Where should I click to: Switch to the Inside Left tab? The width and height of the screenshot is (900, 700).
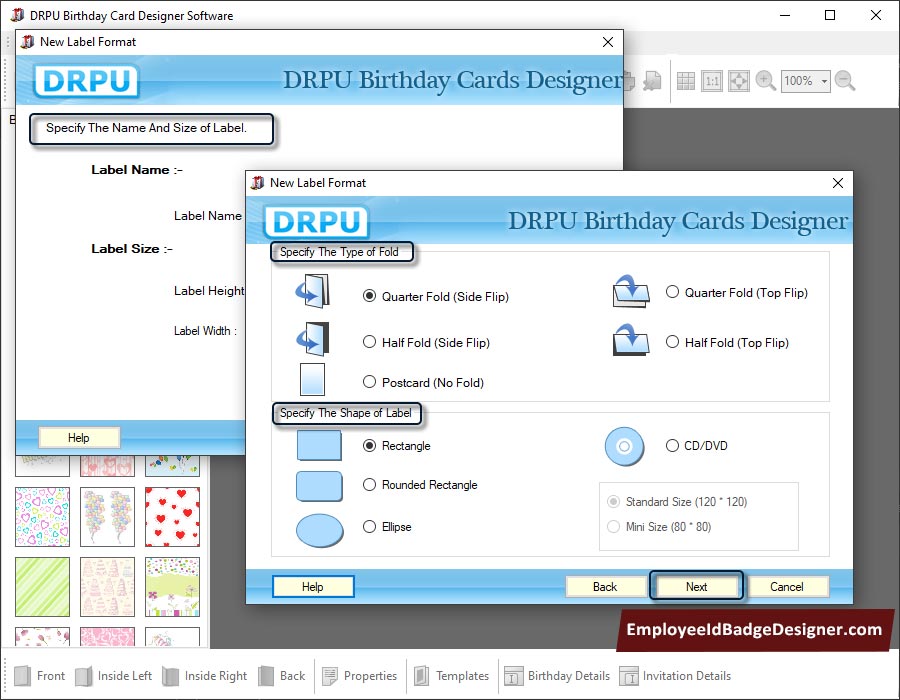click(x=113, y=675)
